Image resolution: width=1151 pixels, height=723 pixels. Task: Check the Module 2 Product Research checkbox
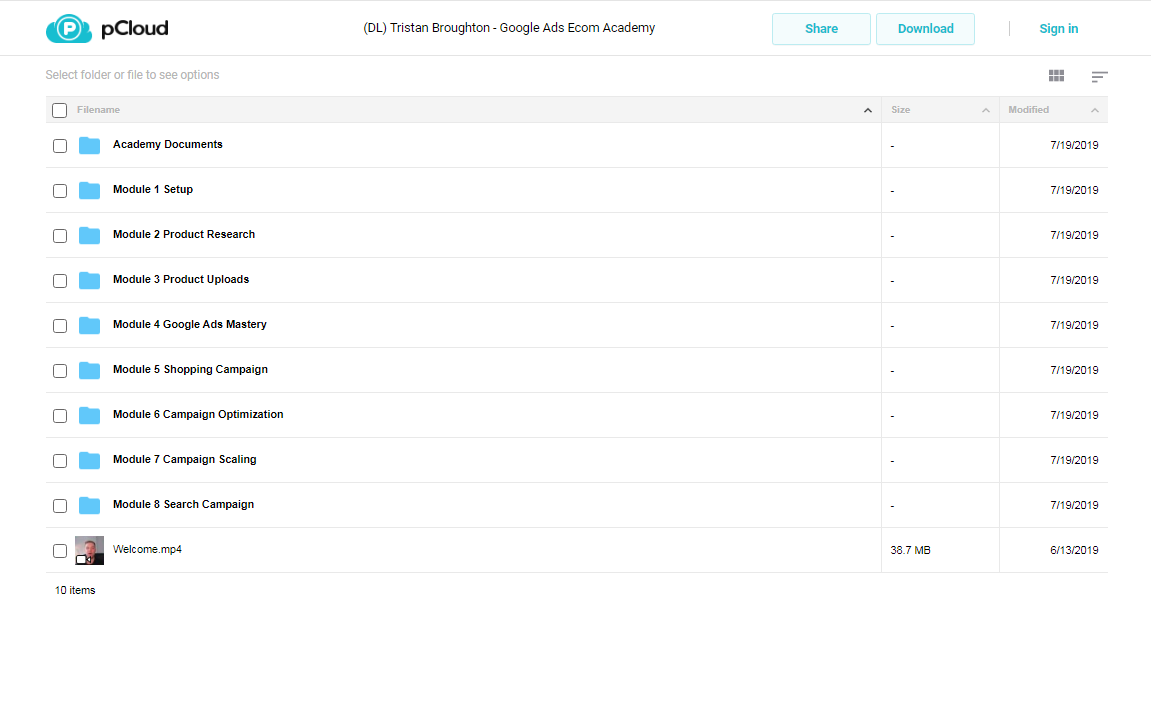60,236
